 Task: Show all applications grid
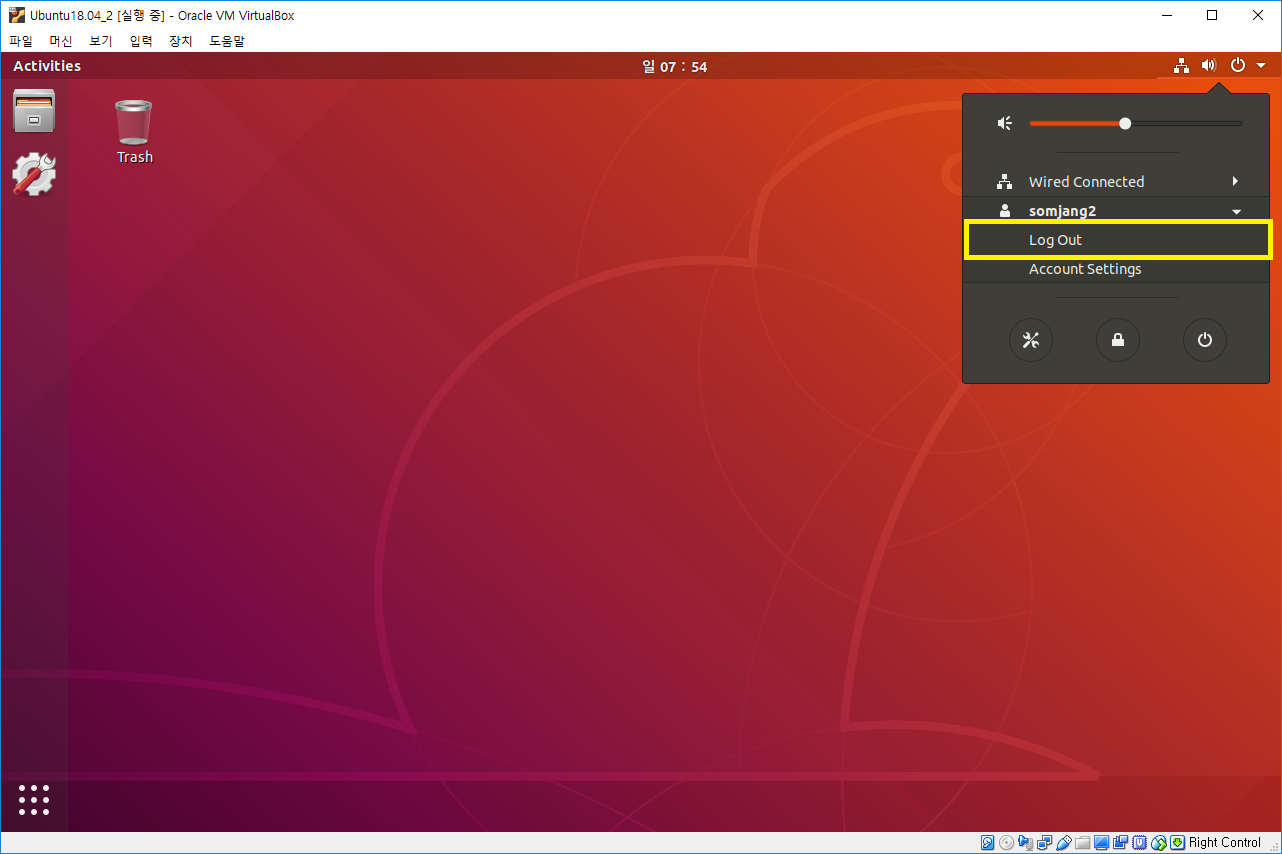(x=34, y=800)
